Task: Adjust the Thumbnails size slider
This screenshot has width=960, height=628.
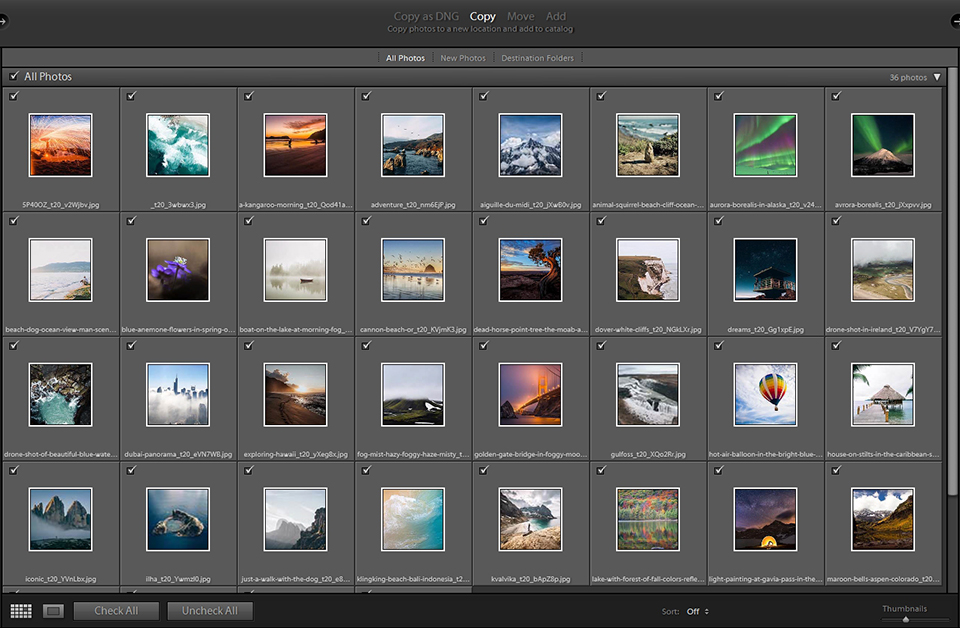Action: click(906, 619)
